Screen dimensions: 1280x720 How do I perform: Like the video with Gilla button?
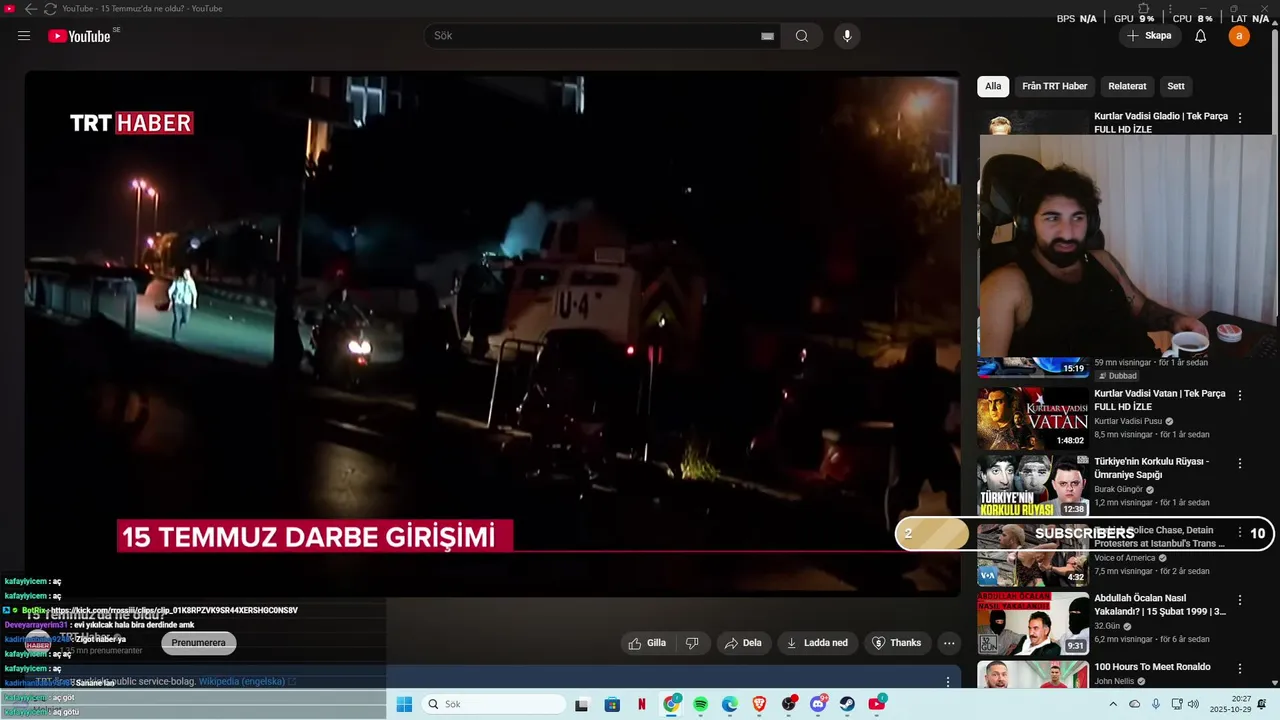(x=647, y=643)
